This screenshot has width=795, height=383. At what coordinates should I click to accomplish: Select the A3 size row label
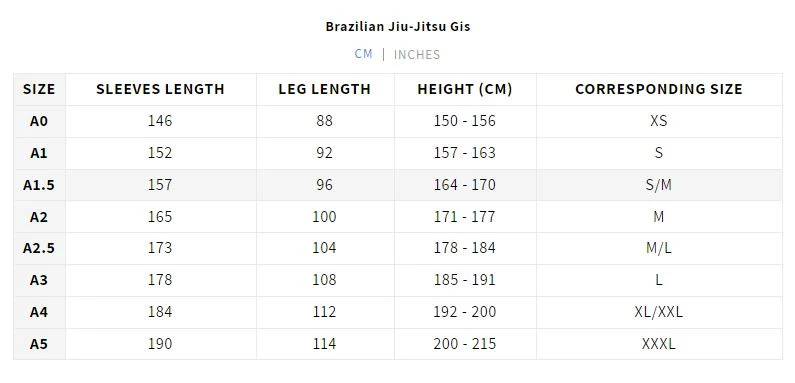coord(39,281)
